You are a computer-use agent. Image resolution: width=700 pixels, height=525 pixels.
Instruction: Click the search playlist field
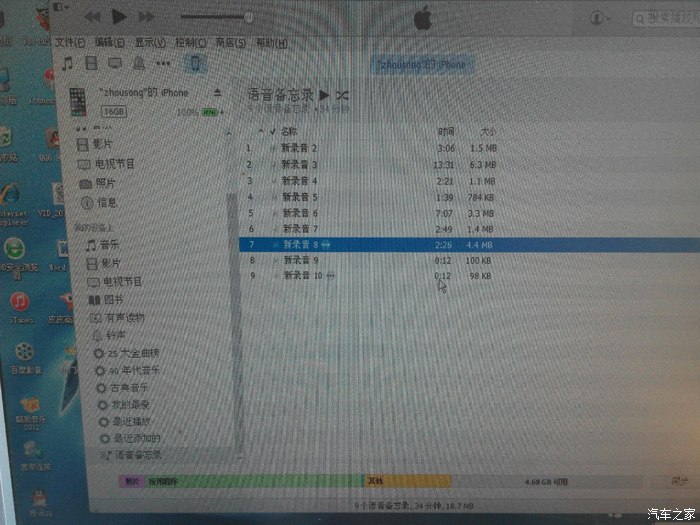coord(666,18)
